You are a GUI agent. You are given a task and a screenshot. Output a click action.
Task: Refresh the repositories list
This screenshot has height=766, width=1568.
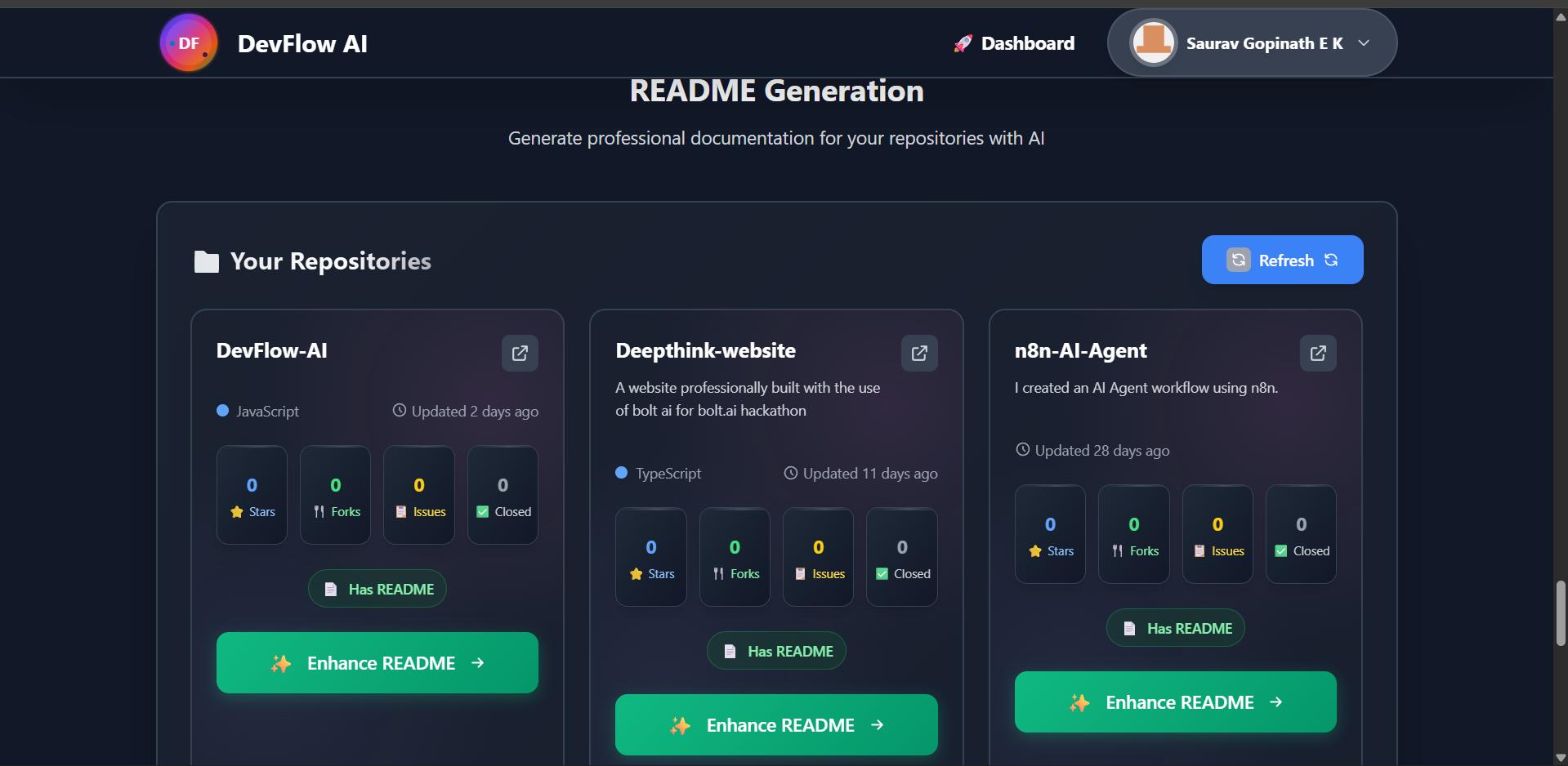click(x=1282, y=260)
